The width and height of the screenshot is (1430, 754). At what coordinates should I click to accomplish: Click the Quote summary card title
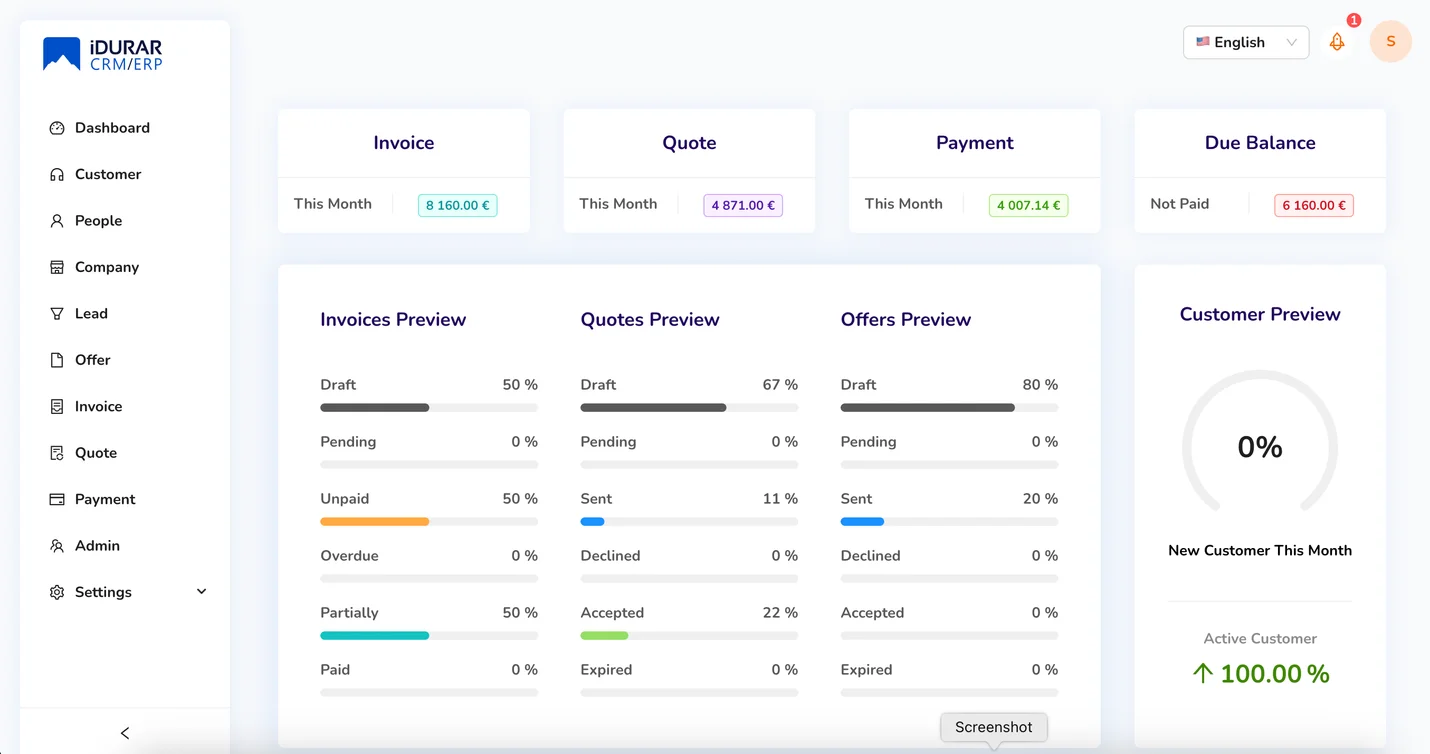pos(689,143)
